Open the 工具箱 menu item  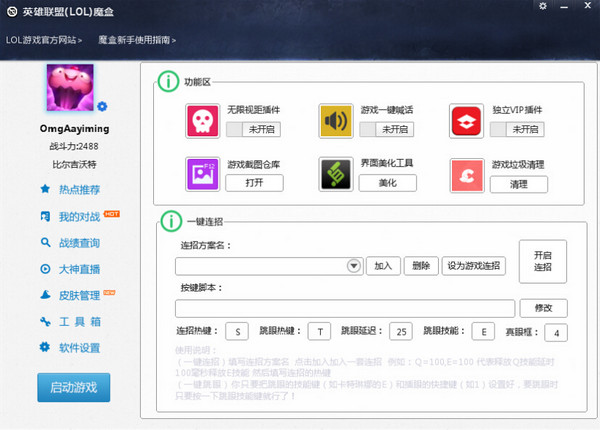click(x=80, y=322)
